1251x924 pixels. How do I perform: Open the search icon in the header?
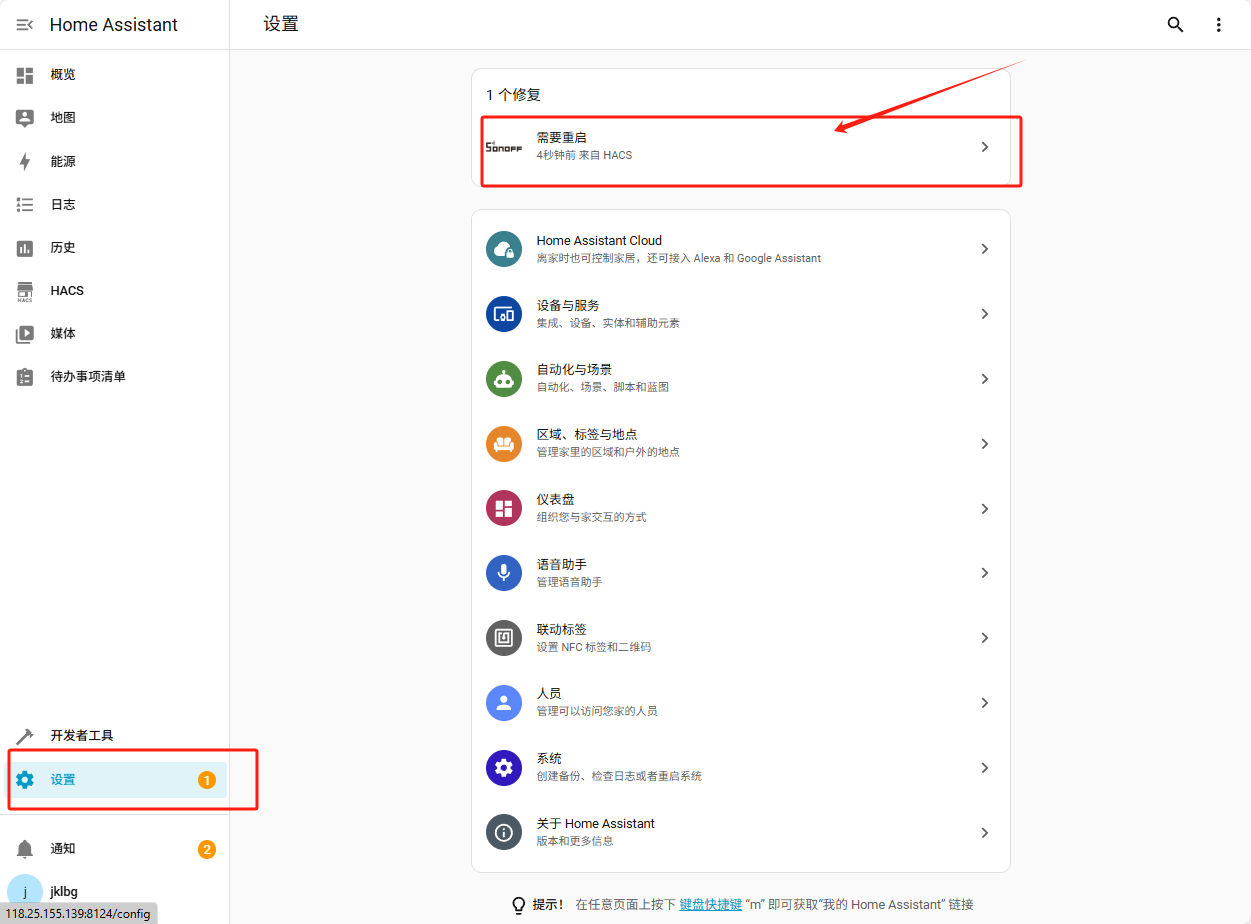[x=1176, y=25]
